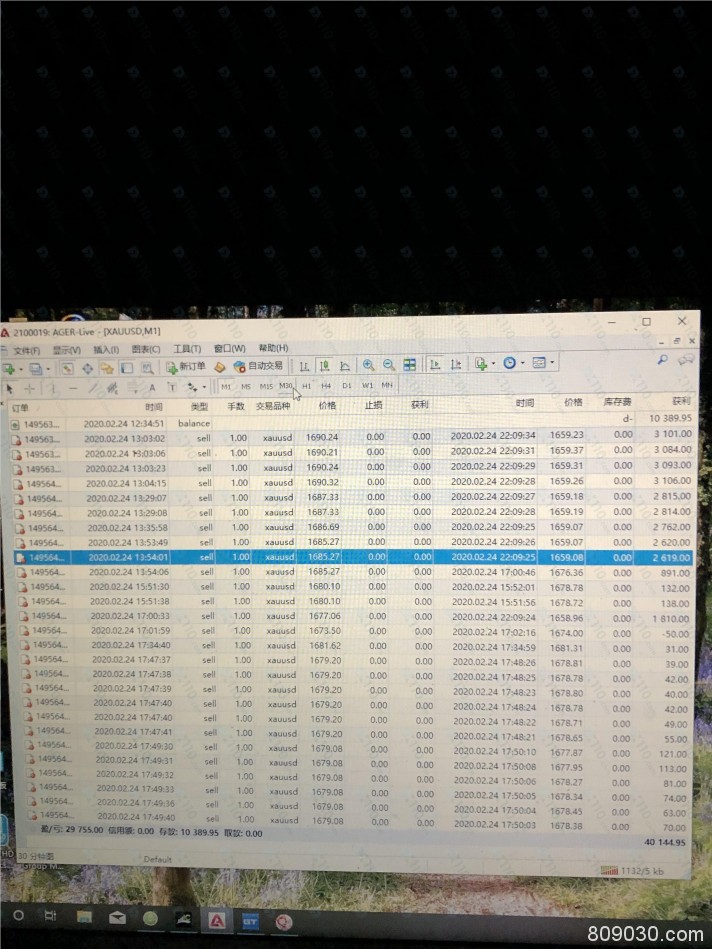Expand the indicators dropdown arrow
712x949 pixels.
(x=494, y=364)
